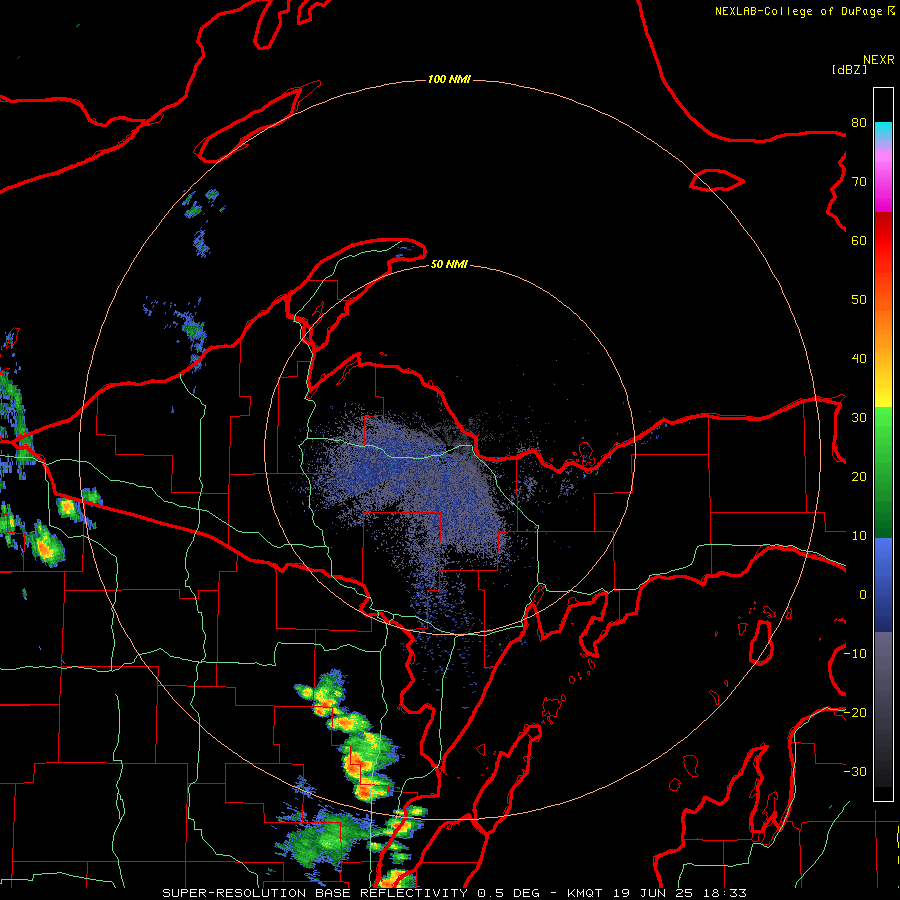The image size is (900, 900).
Task: Click the "60" value on the dBZ scale
Action: click(859, 240)
